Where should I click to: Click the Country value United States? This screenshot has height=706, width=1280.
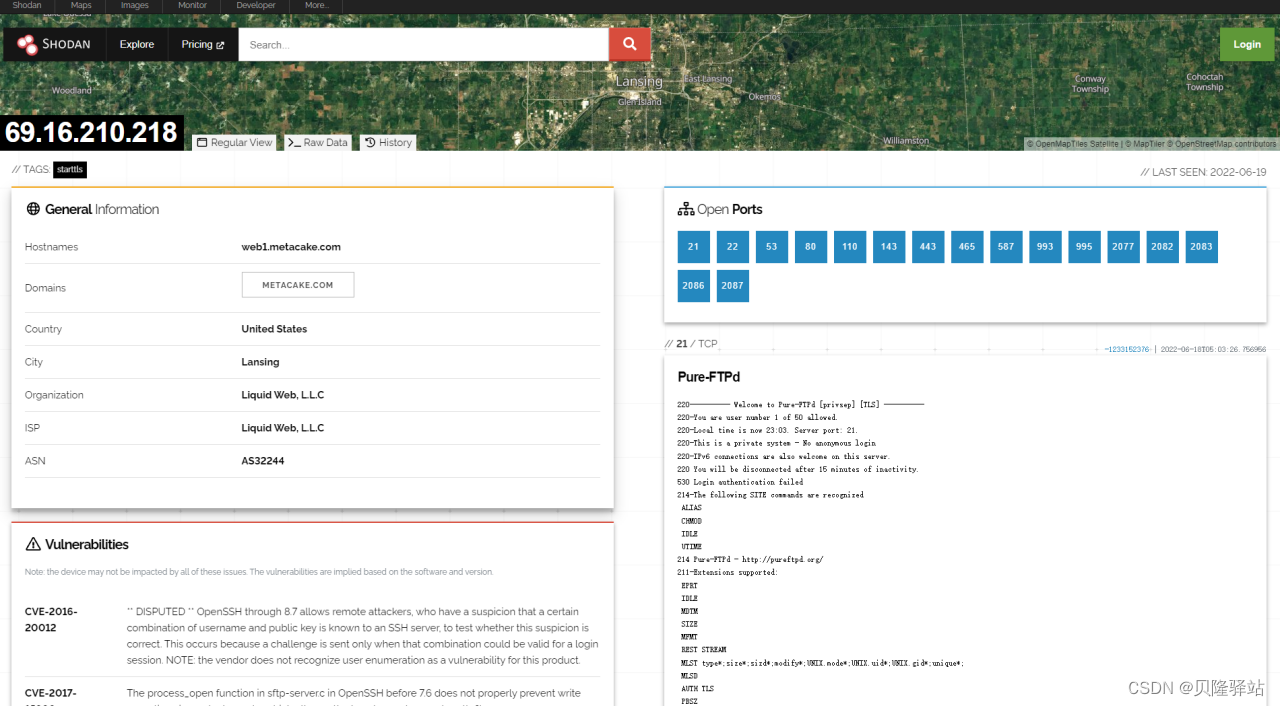pyautogui.click(x=274, y=329)
